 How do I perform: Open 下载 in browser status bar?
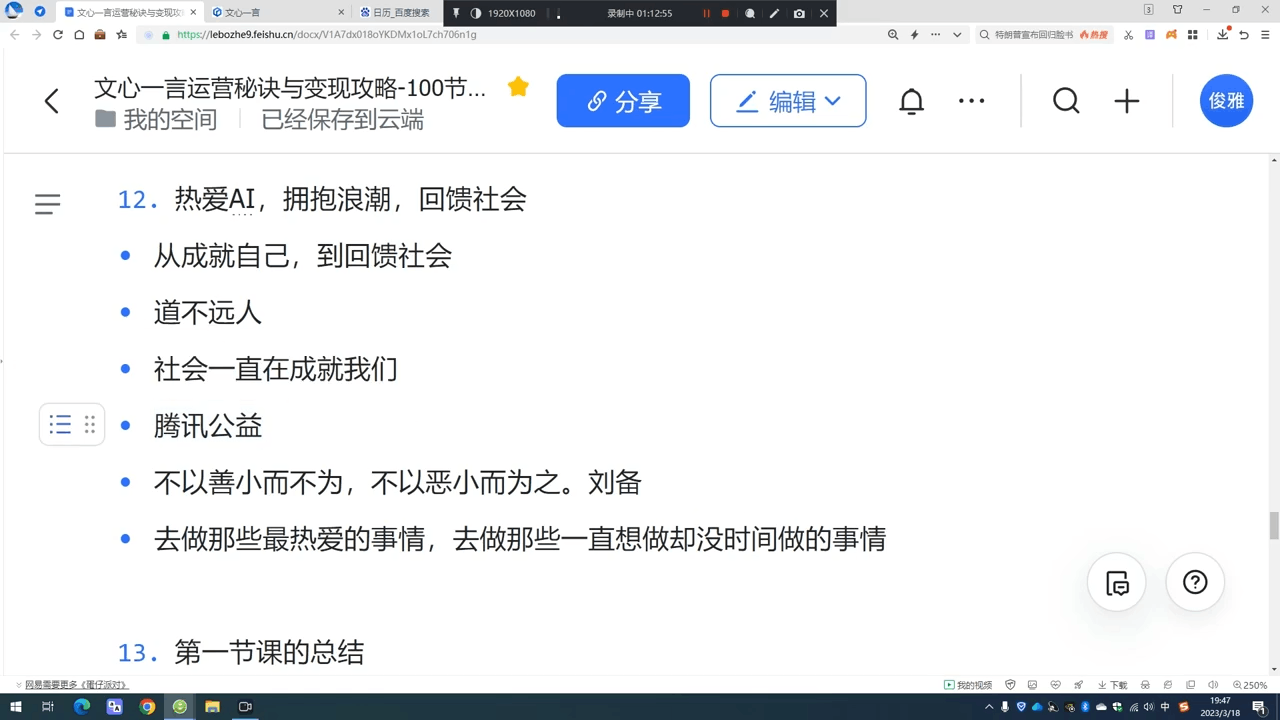point(1112,685)
